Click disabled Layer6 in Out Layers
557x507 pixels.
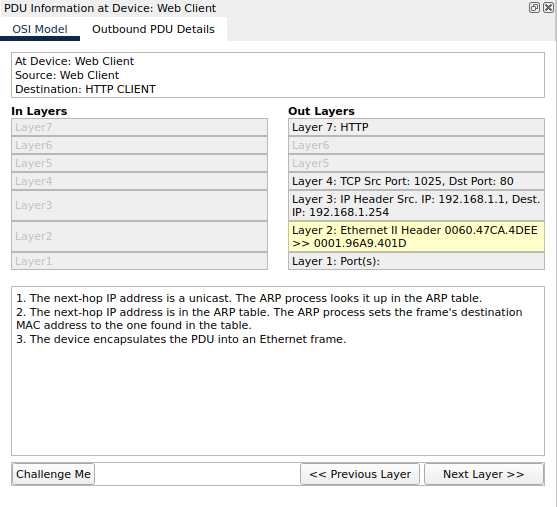pyautogui.click(x=416, y=145)
